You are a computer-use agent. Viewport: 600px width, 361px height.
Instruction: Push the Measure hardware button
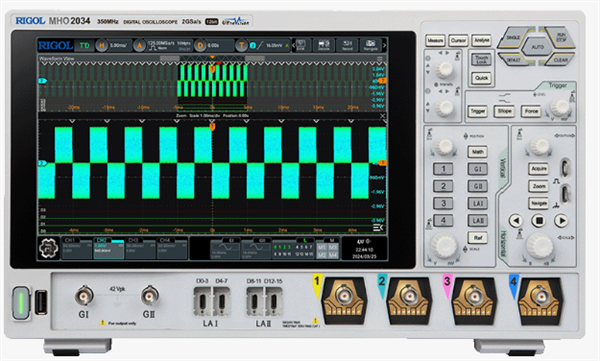click(435, 40)
